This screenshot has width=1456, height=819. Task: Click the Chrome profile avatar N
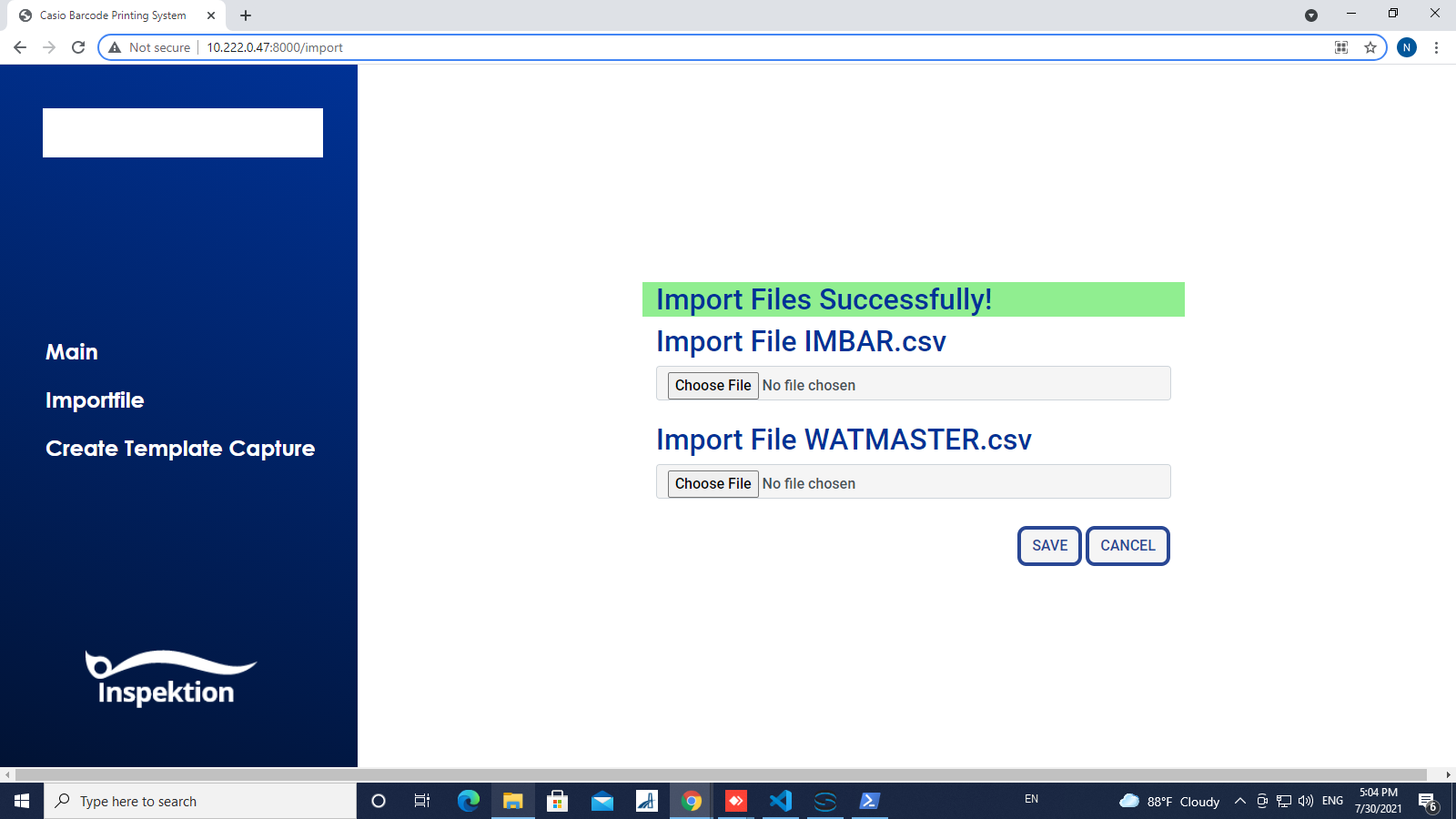coord(1406,47)
